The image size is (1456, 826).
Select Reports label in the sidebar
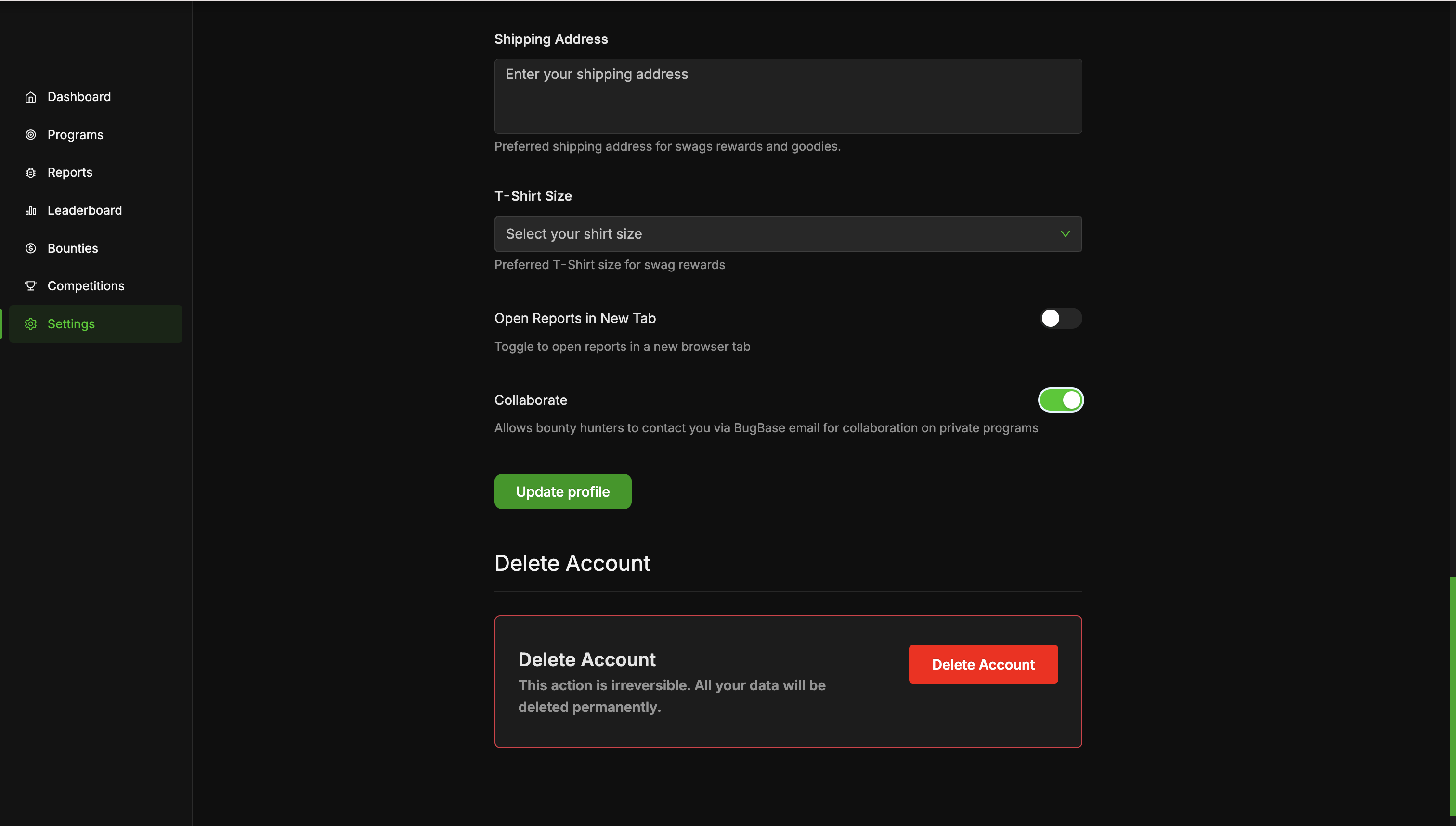click(70, 172)
